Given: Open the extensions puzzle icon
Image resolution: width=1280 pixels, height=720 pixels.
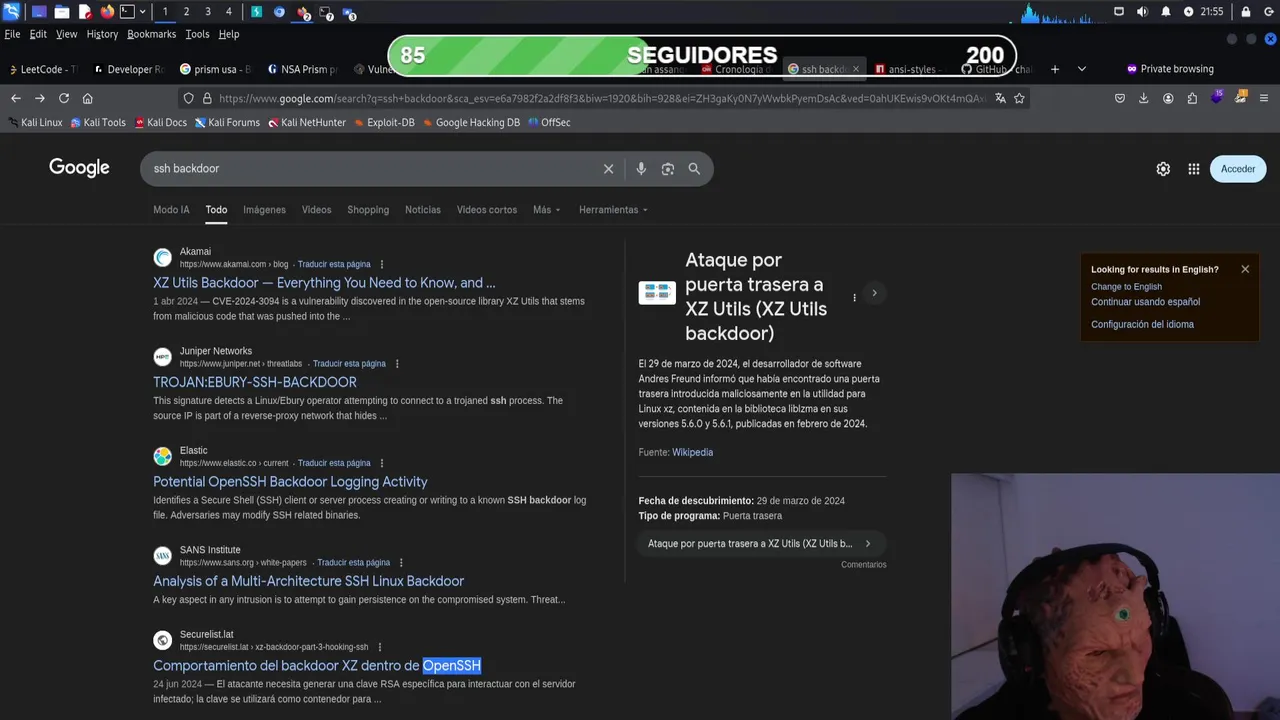Looking at the screenshot, I should pyautogui.click(x=1192, y=98).
